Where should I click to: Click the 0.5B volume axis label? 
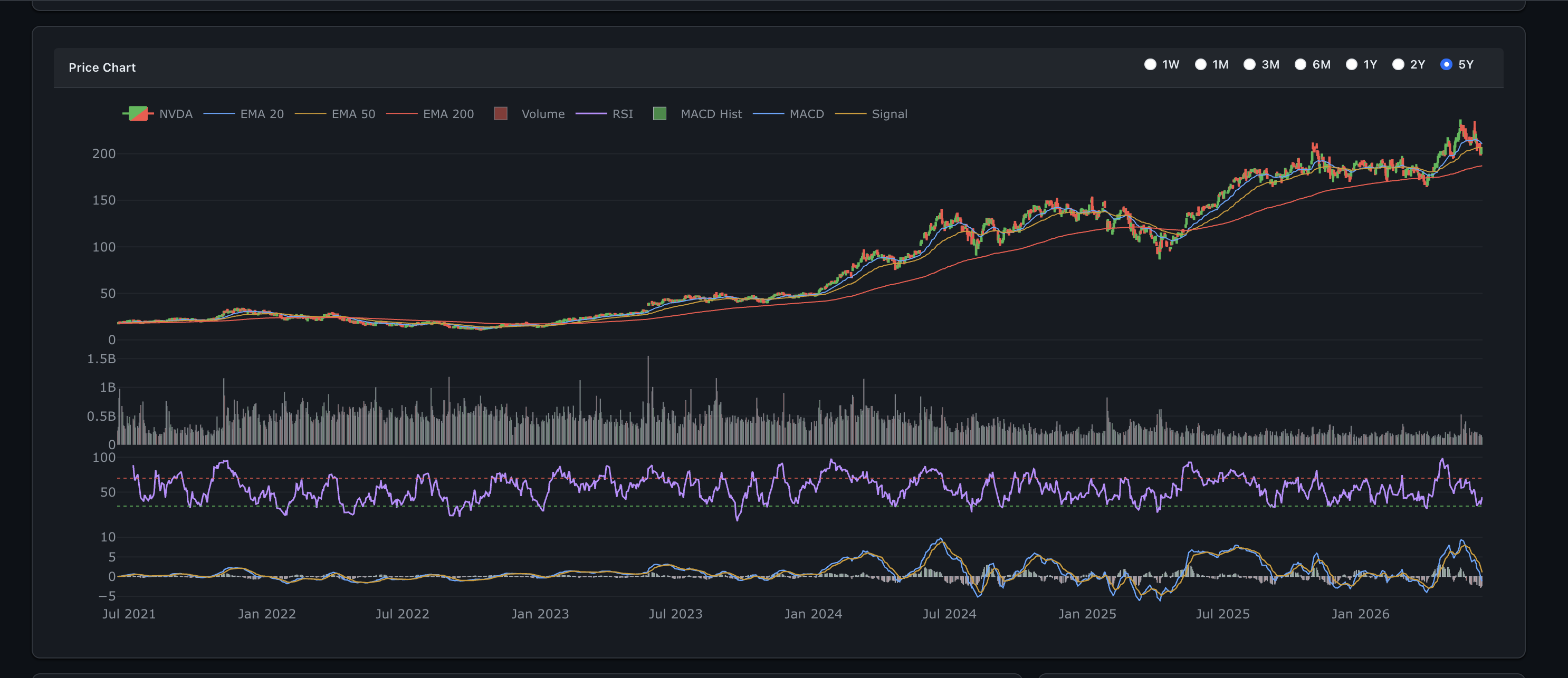pyautogui.click(x=101, y=416)
